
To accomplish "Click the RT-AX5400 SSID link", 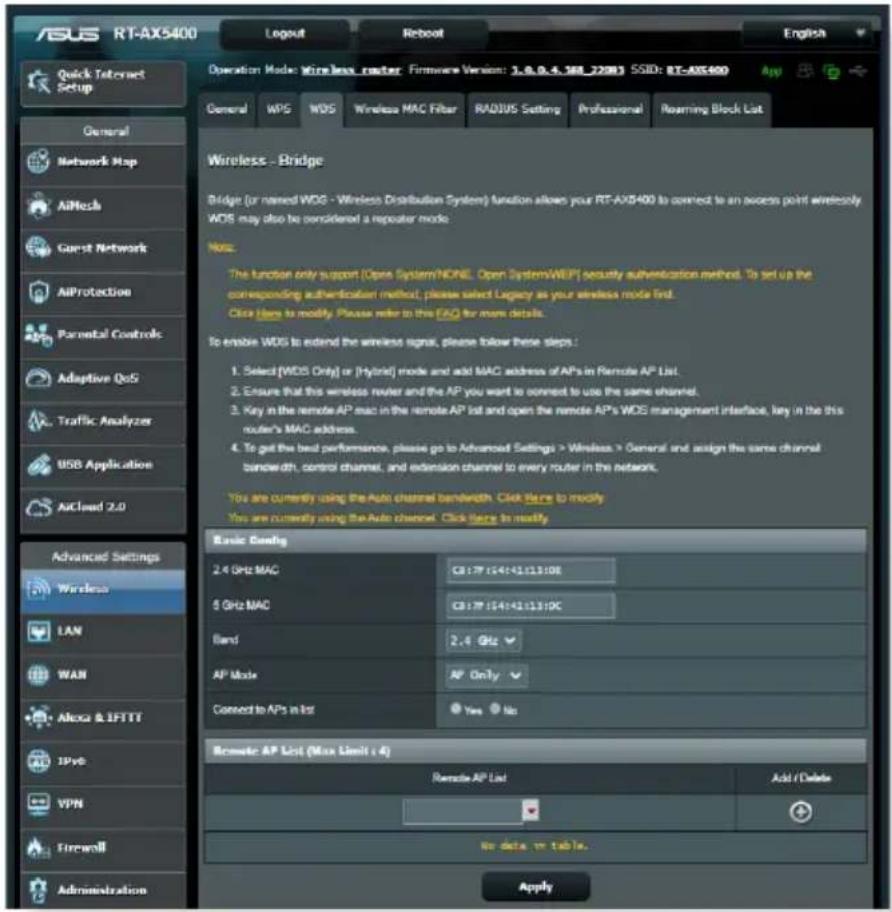I will click(697, 70).
